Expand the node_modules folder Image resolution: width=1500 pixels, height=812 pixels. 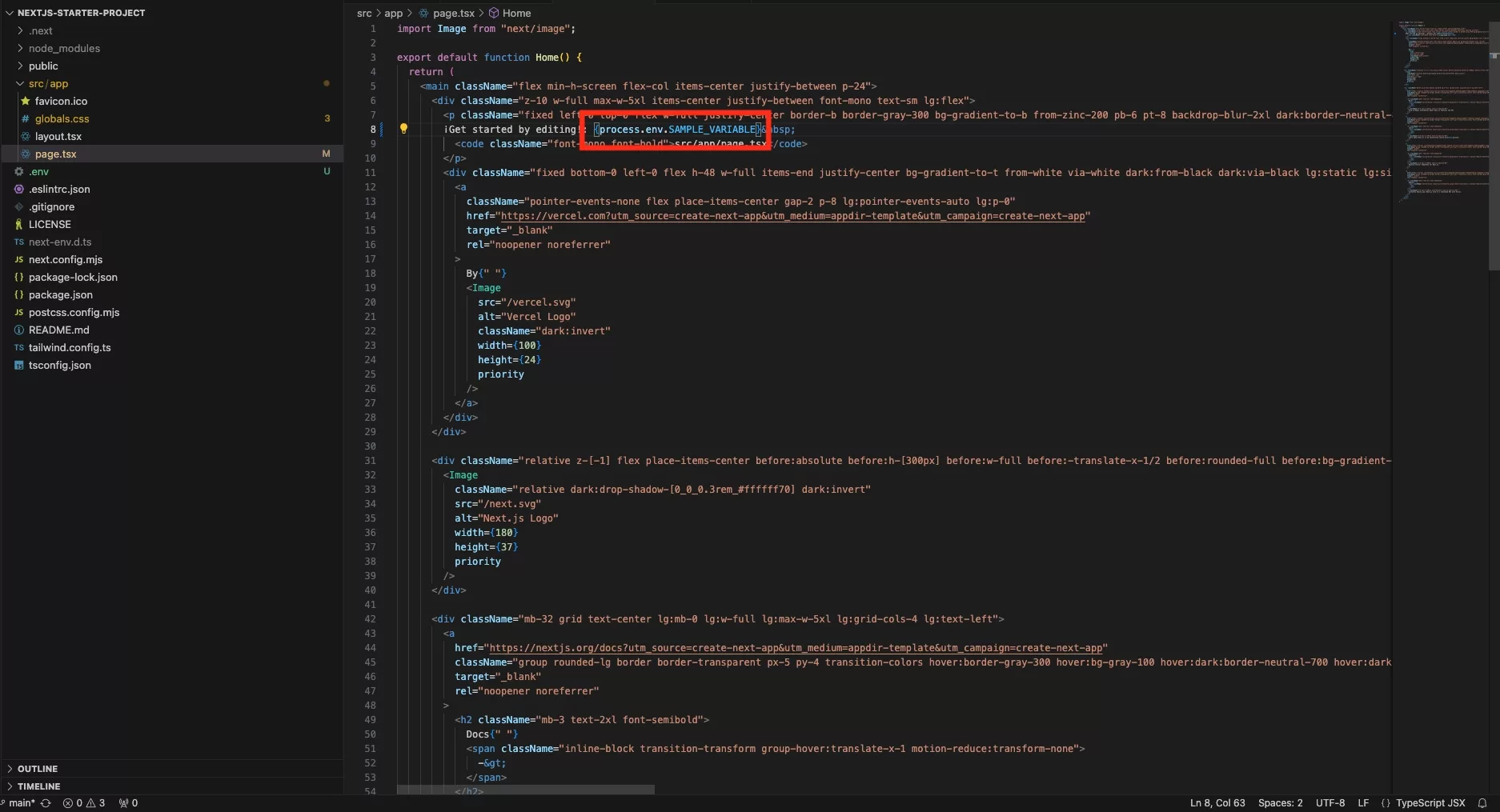click(18, 48)
